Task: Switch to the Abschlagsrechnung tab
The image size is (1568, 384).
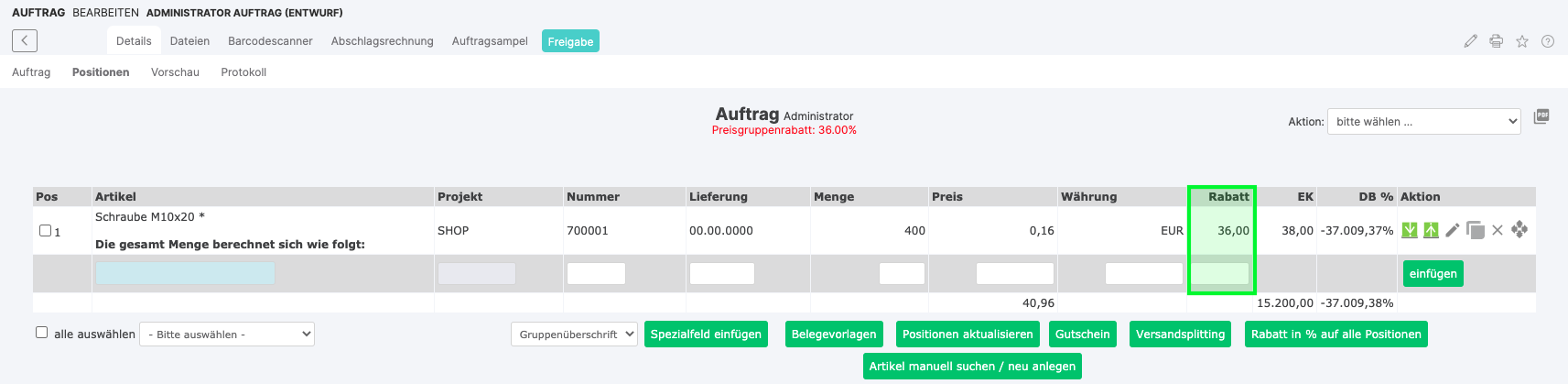Action: pyautogui.click(x=382, y=41)
